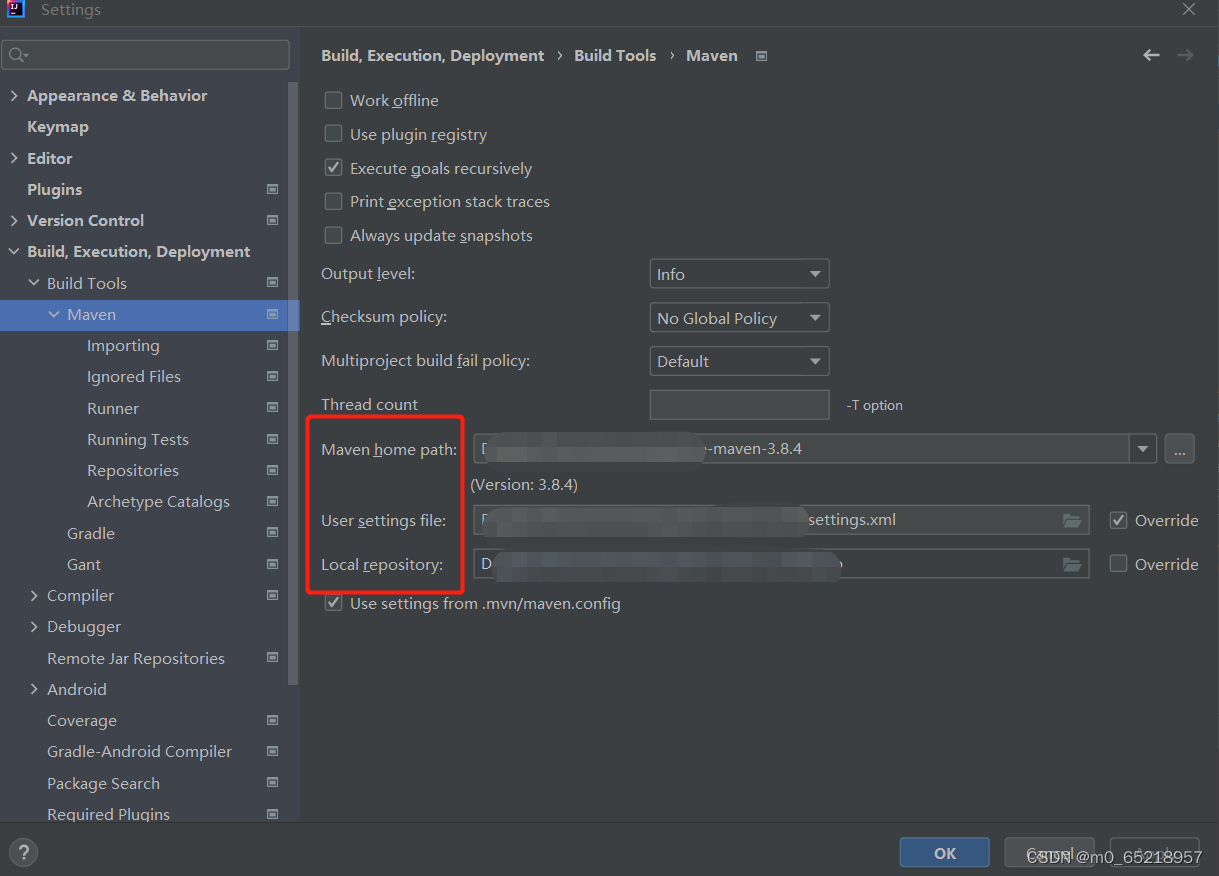The width and height of the screenshot is (1219, 876).
Task: Open Maven Importing settings
Action: pyautogui.click(x=123, y=346)
